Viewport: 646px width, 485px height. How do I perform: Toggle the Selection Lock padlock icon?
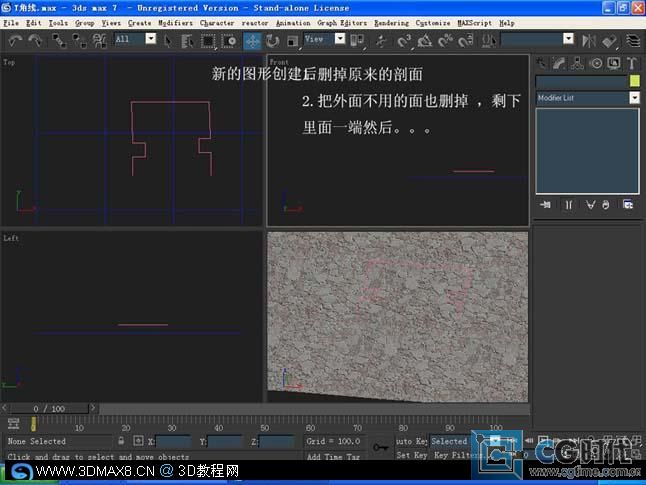121,441
